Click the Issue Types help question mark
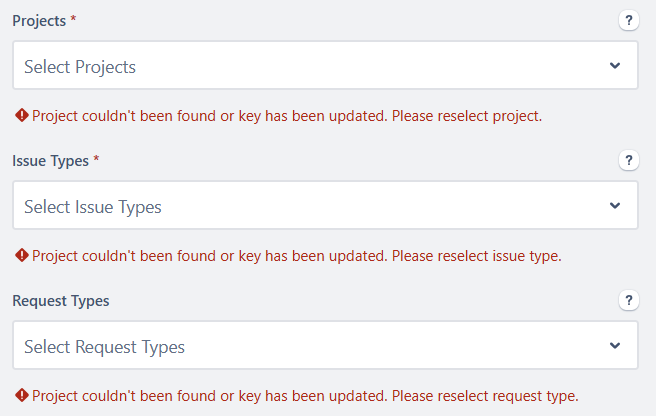The height and width of the screenshot is (416, 656). [628, 161]
